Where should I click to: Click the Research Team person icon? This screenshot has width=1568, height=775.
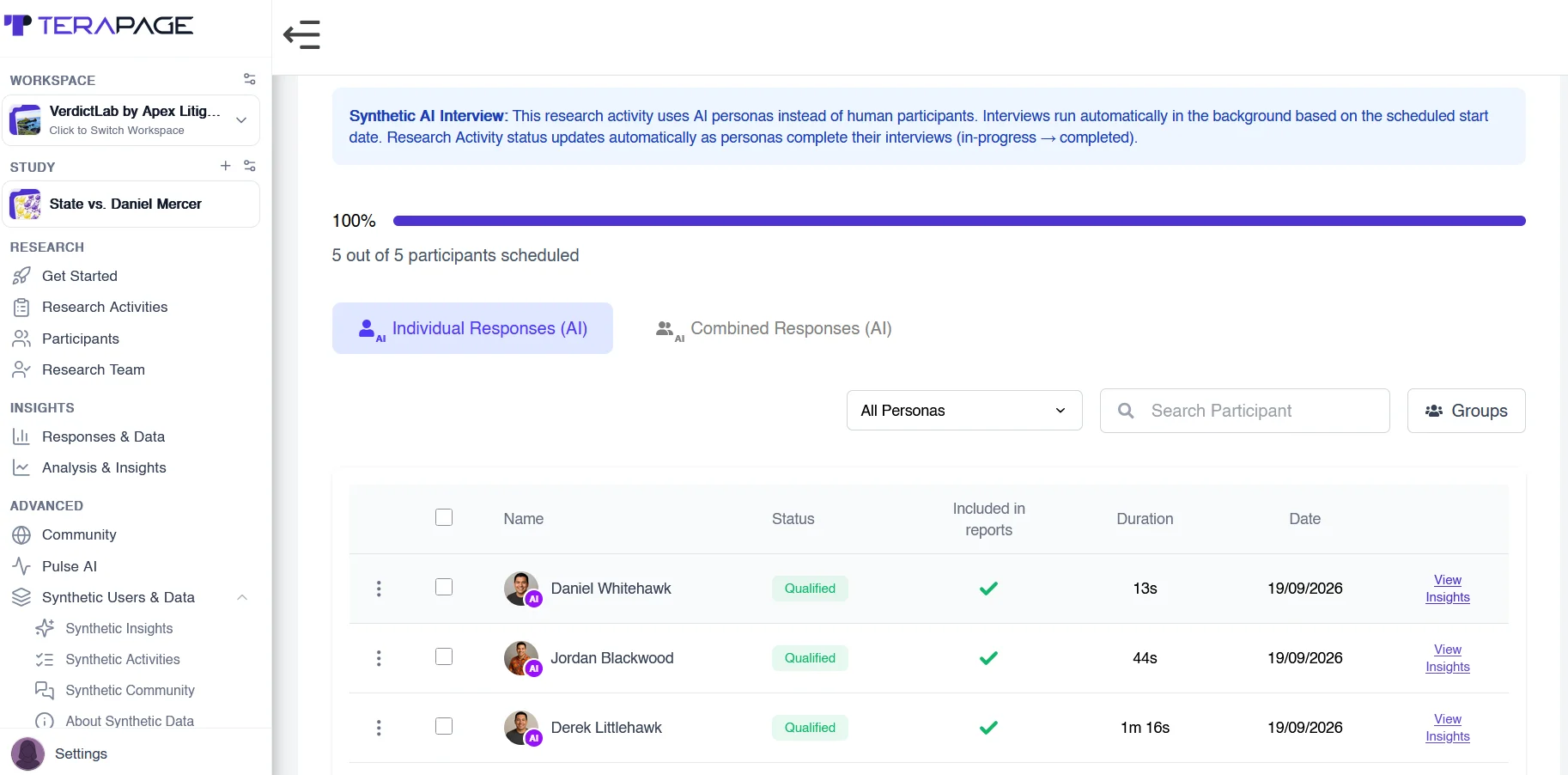(x=21, y=369)
